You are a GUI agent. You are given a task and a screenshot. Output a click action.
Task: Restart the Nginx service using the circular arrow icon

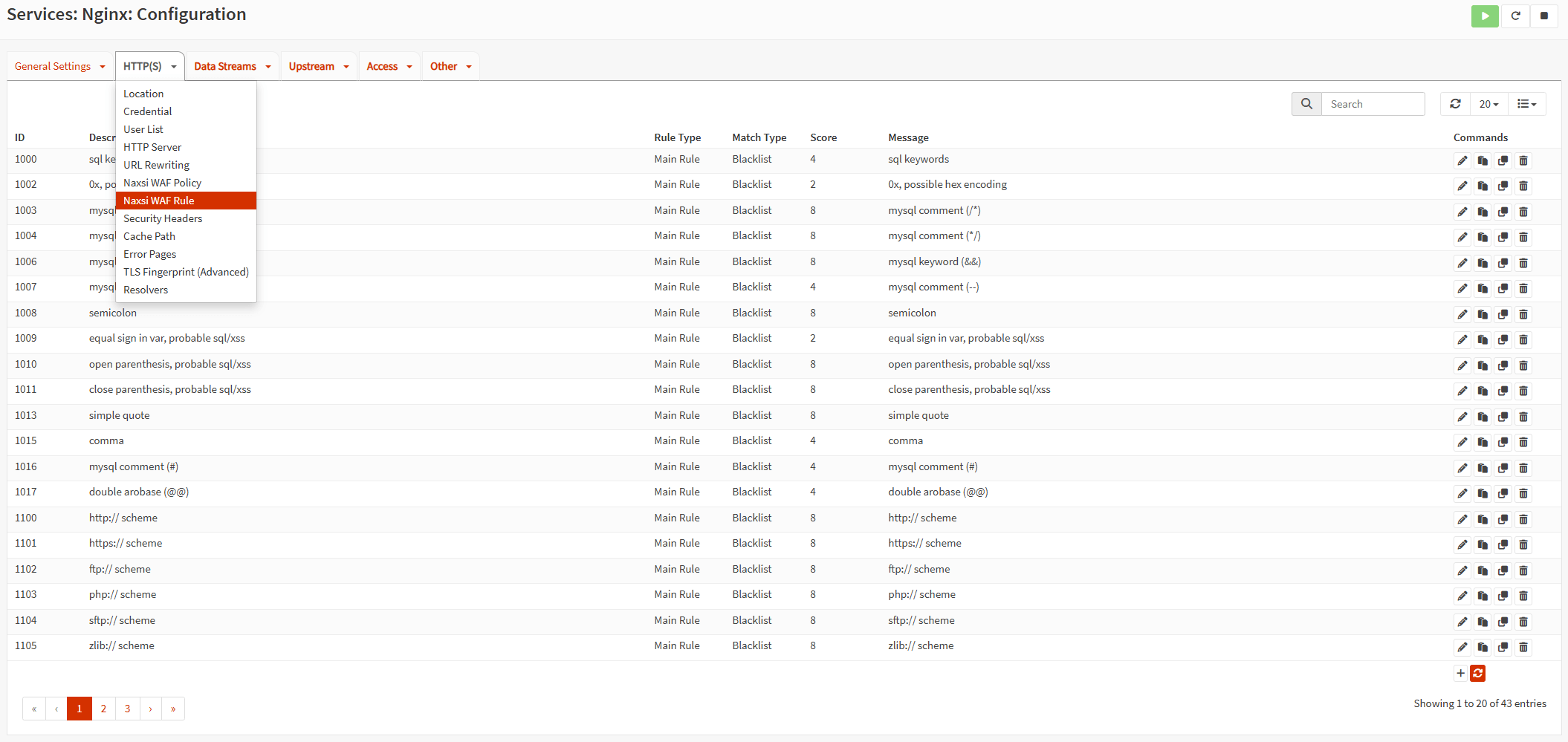coord(1515,16)
